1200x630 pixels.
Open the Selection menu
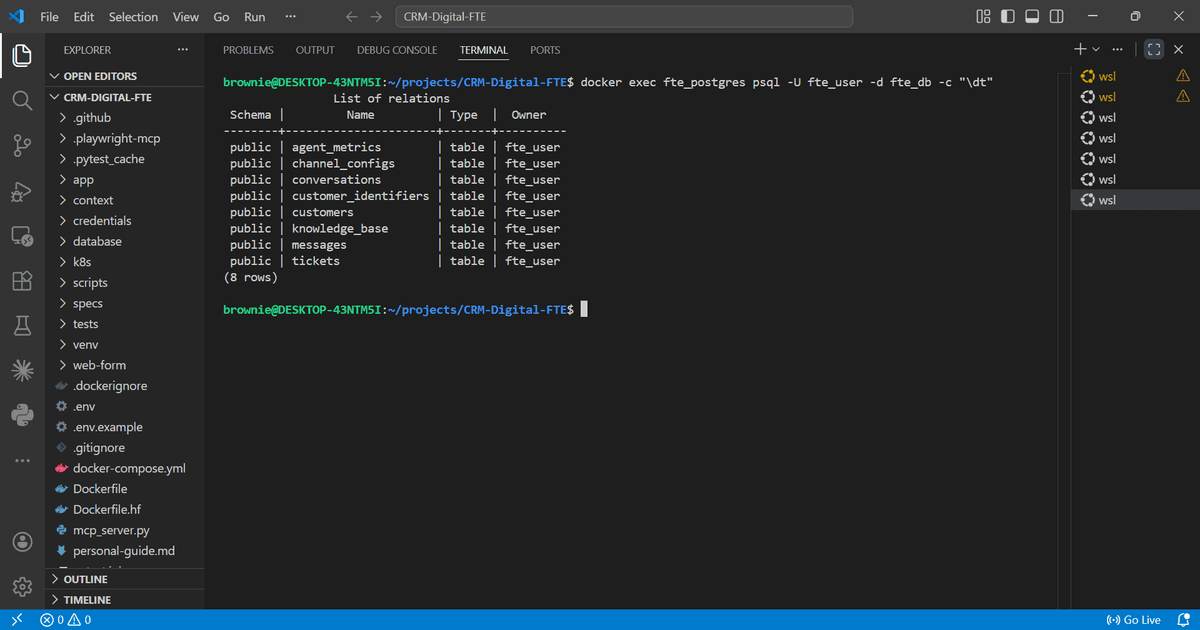[x=133, y=16]
